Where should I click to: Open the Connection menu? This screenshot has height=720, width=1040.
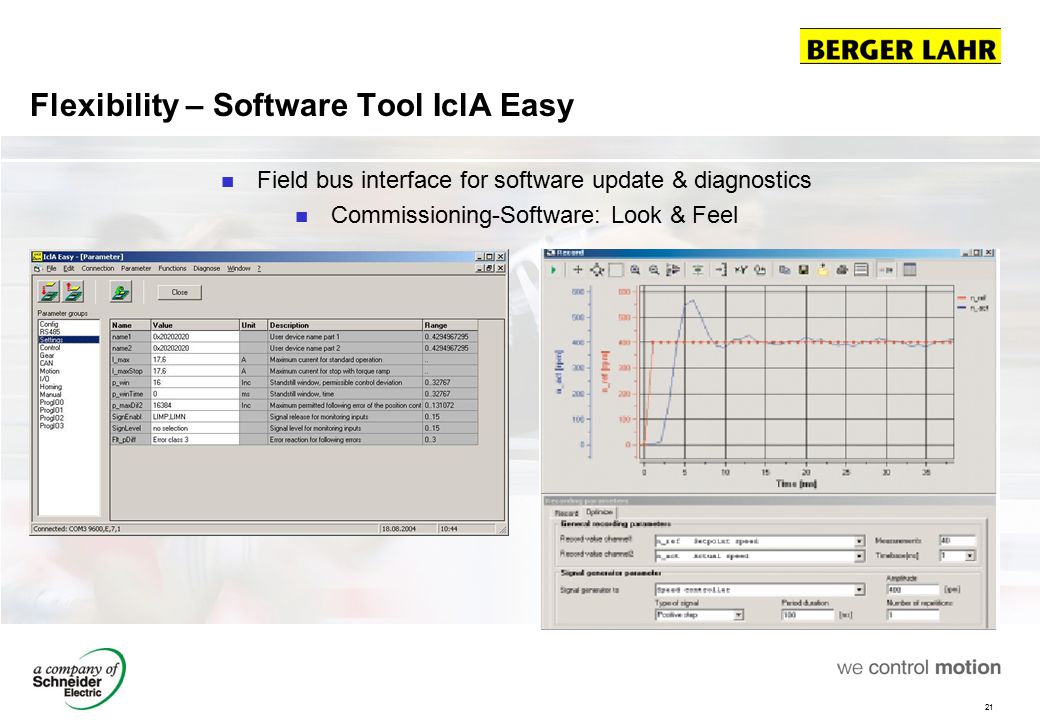pyautogui.click(x=98, y=269)
